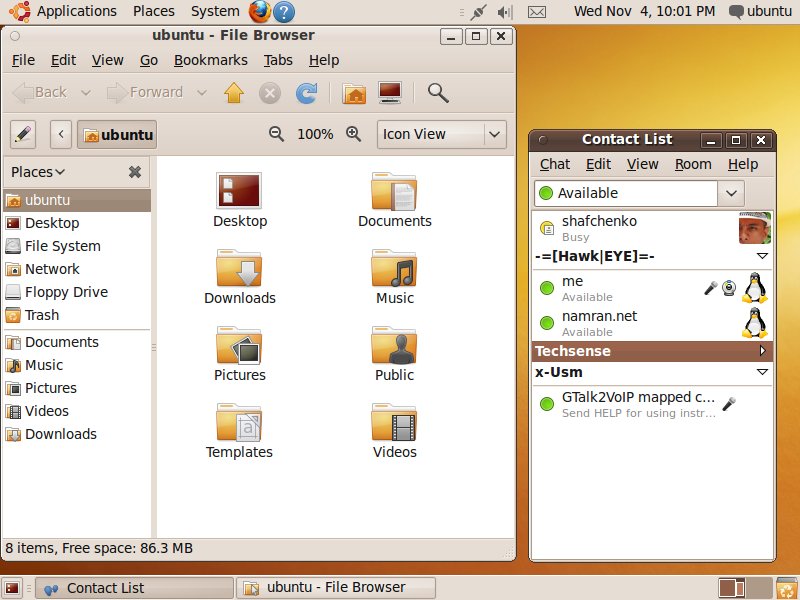Reload the current folder view
This screenshot has width=800, height=600.
[x=307, y=93]
